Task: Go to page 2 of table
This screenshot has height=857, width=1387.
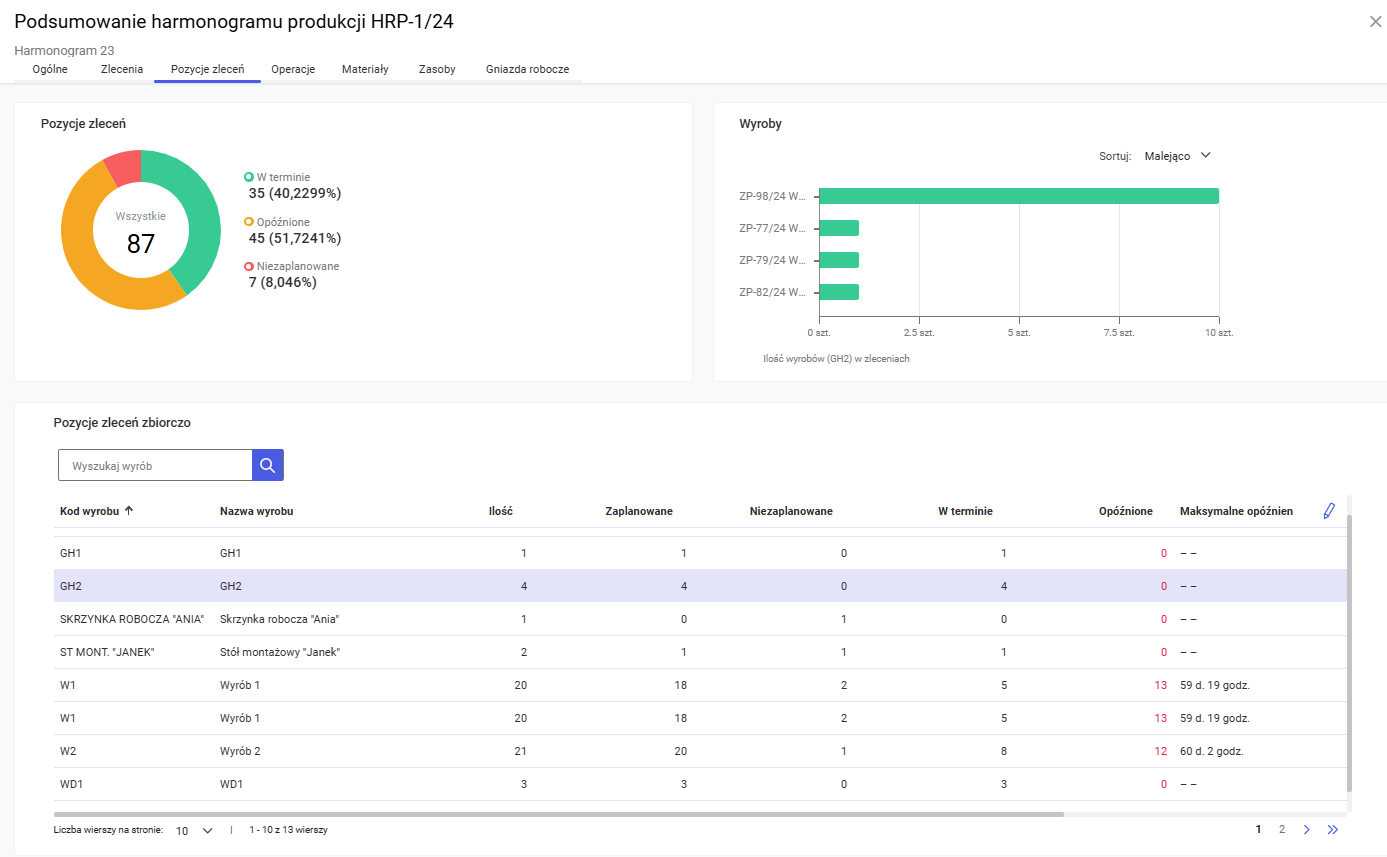Action: (x=1282, y=829)
